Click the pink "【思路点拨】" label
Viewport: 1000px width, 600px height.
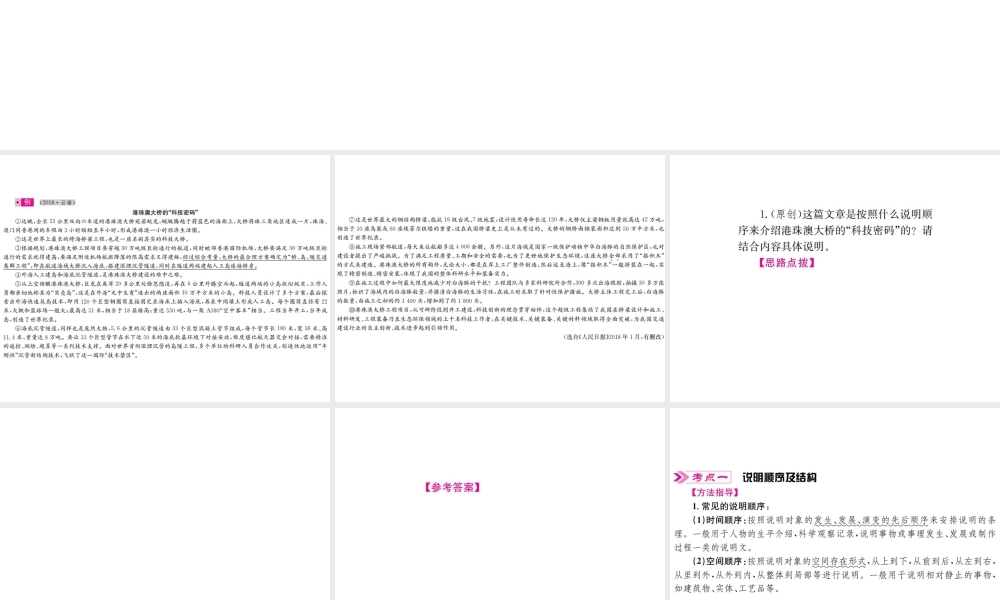point(786,263)
